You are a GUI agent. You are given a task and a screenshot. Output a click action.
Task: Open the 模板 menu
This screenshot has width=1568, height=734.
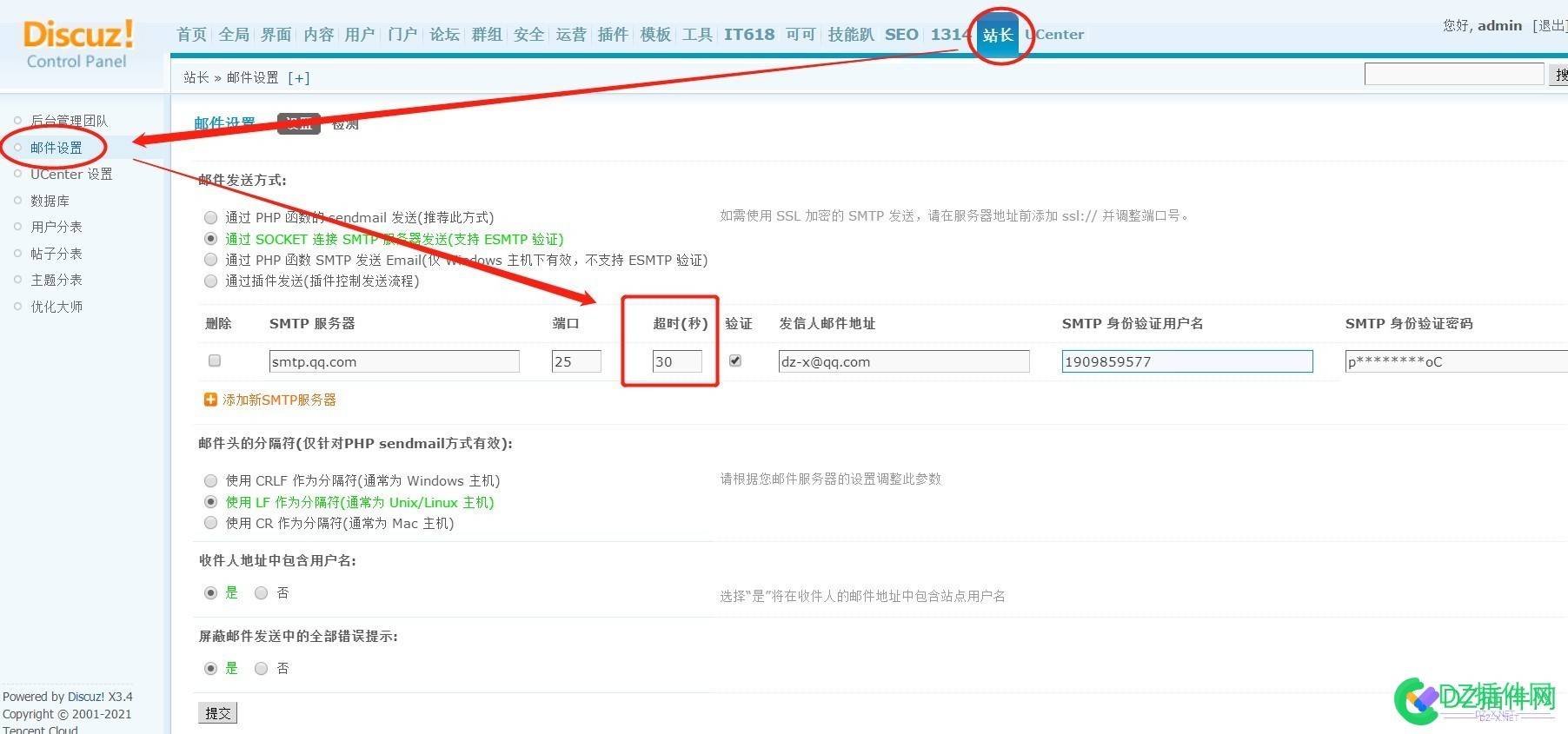point(655,35)
